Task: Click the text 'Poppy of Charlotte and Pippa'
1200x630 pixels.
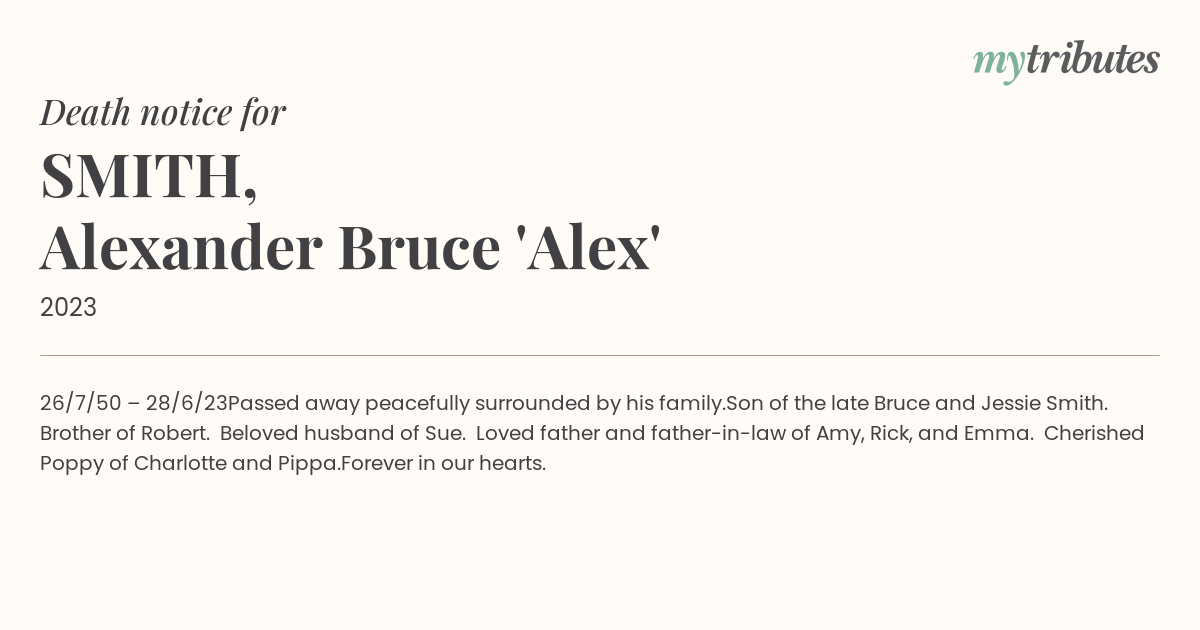Action: click(190, 464)
